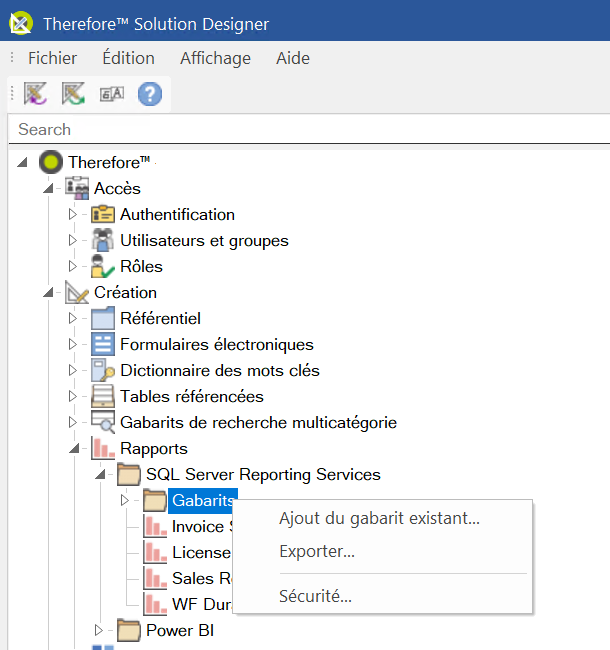The width and height of the screenshot is (610, 650).
Task: Select the Accès tree label
Action: [117, 189]
